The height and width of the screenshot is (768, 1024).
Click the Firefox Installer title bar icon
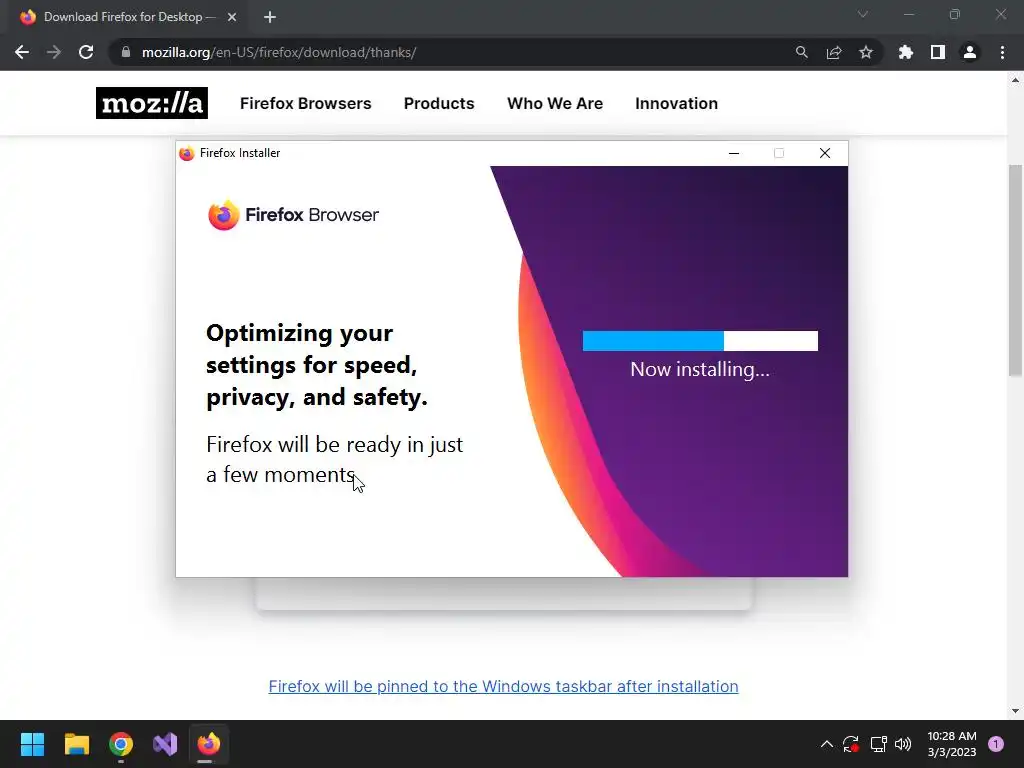click(187, 153)
